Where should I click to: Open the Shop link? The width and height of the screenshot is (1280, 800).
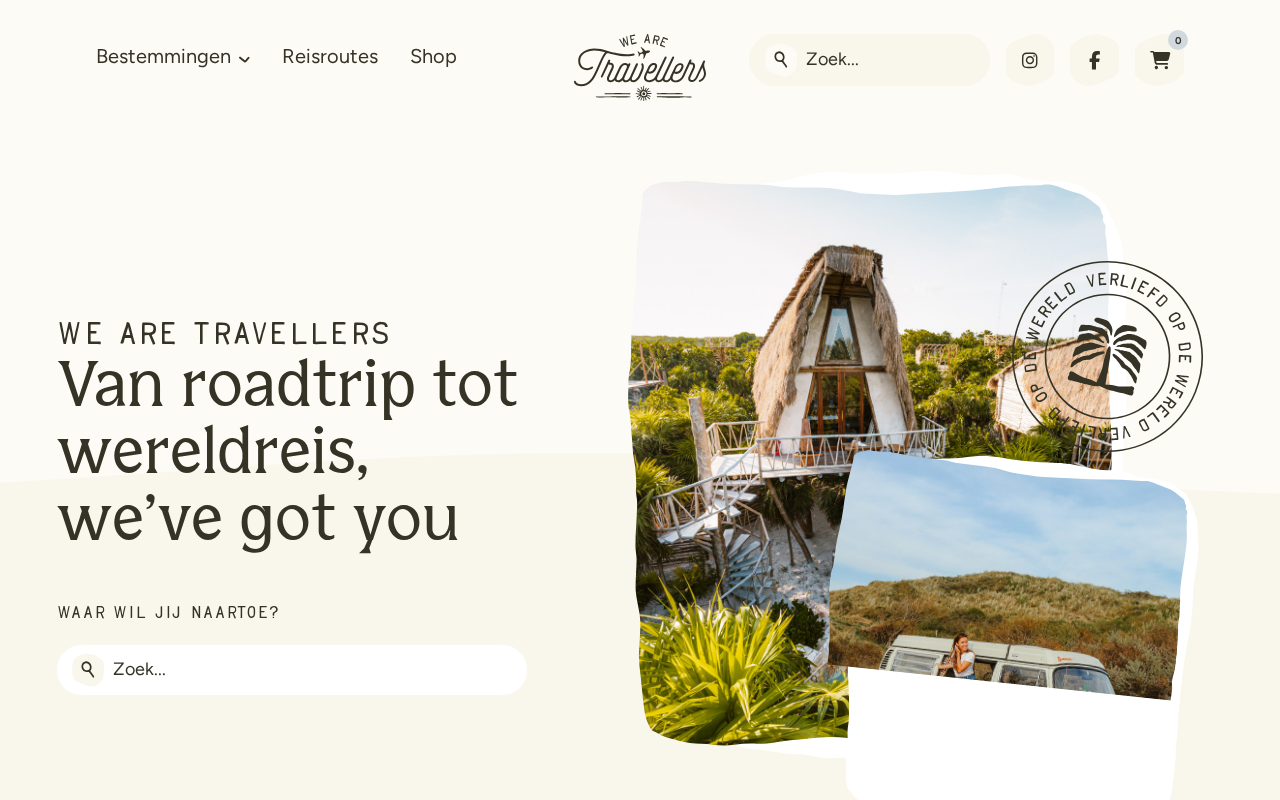pos(433,57)
